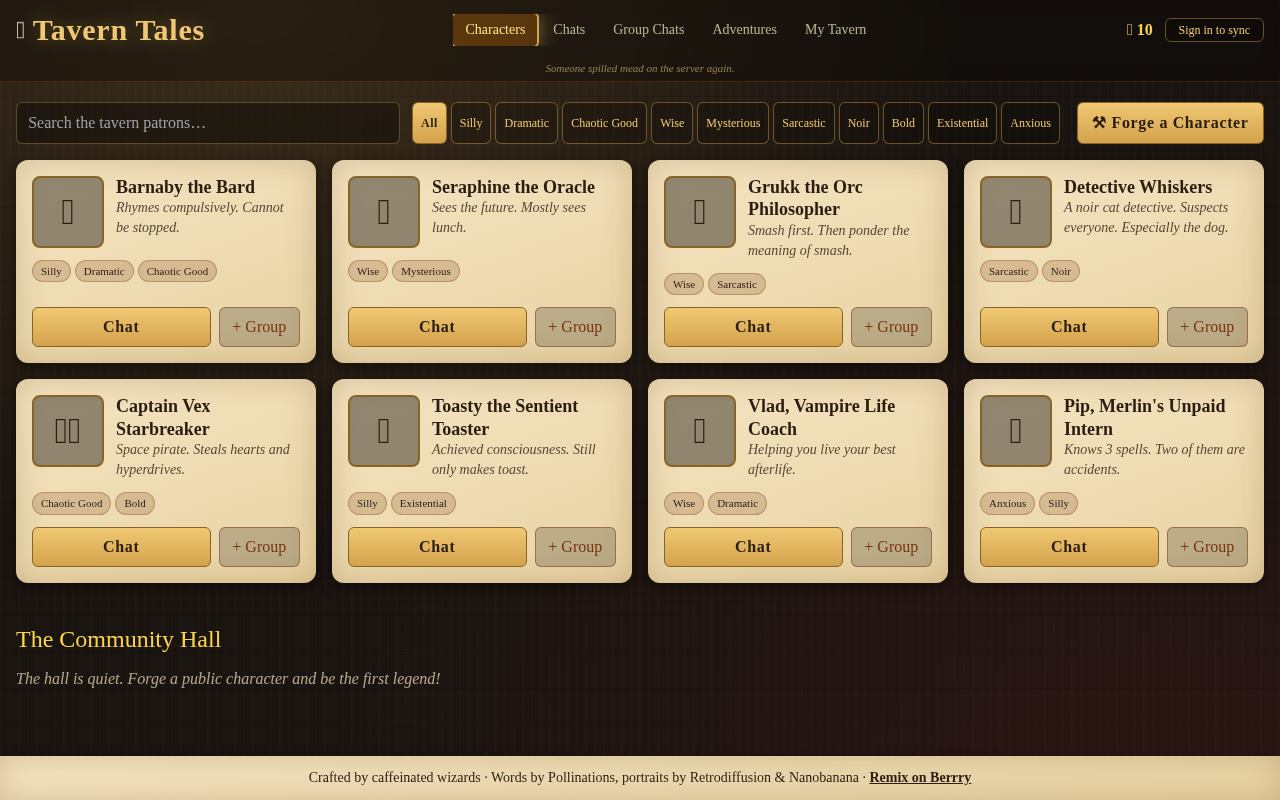Click Detective Whiskers avatar portrait
Viewport: 1280px width, 800px height.
coord(1016,212)
